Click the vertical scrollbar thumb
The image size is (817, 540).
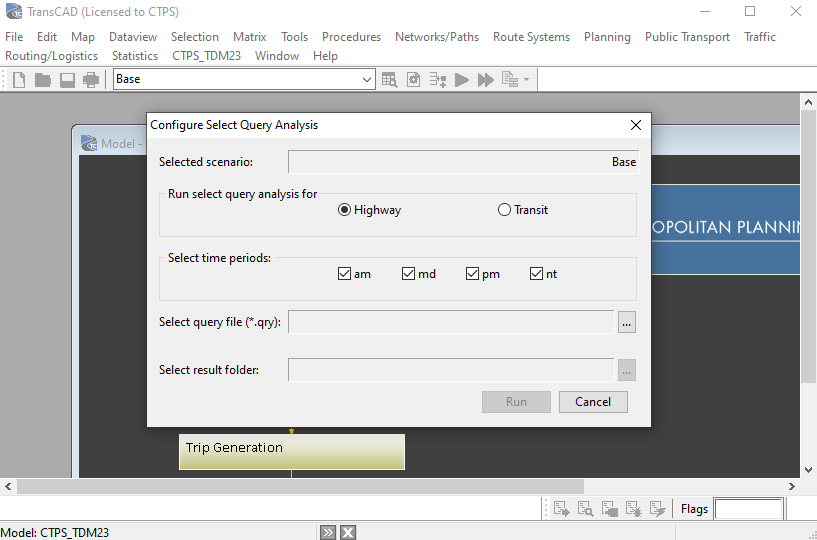808,247
